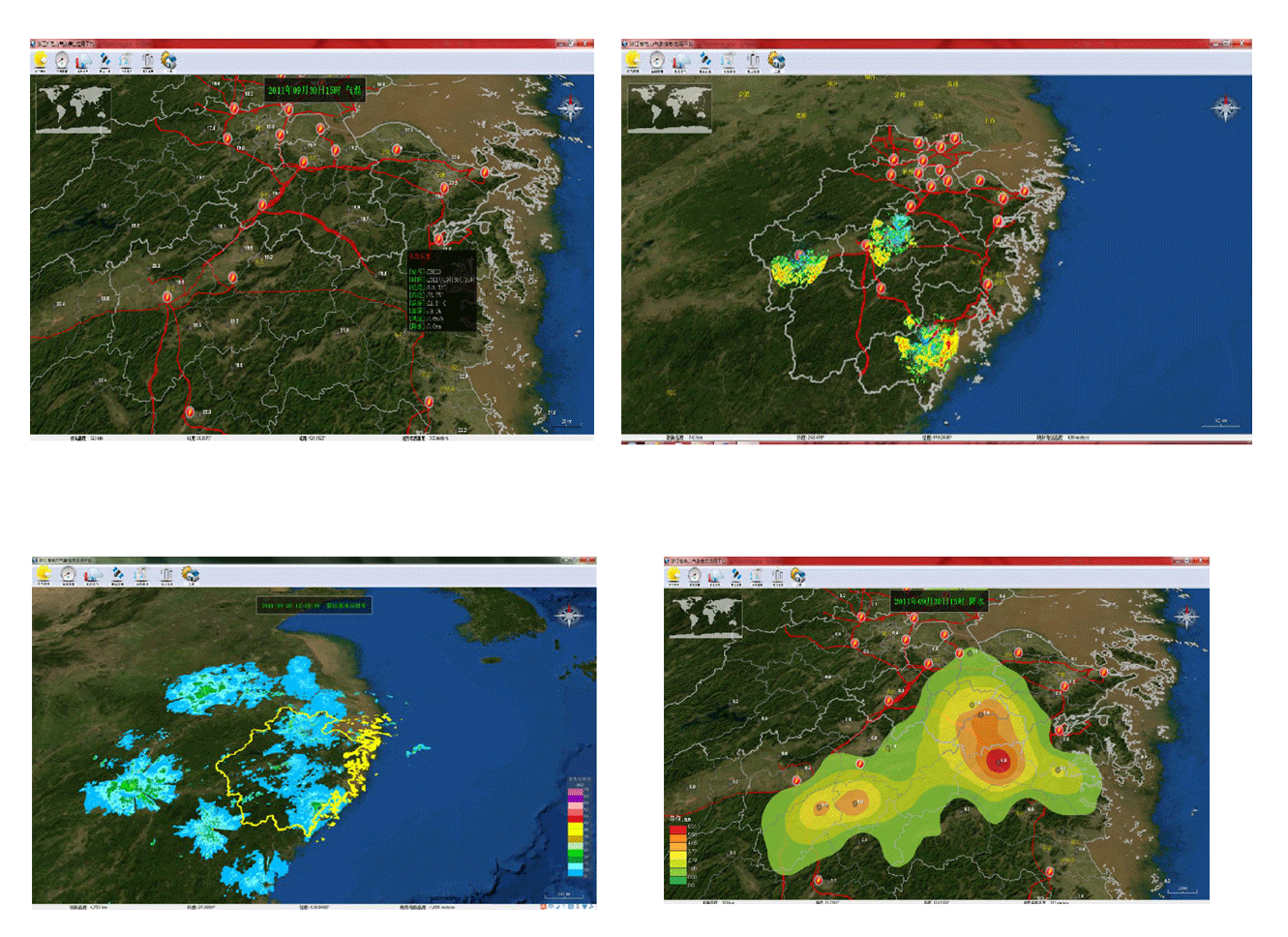The height and width of the screenshot is (937, 1288).
Task: Select the transmission tower icon in the temperature map window
Action: point(147,61)
